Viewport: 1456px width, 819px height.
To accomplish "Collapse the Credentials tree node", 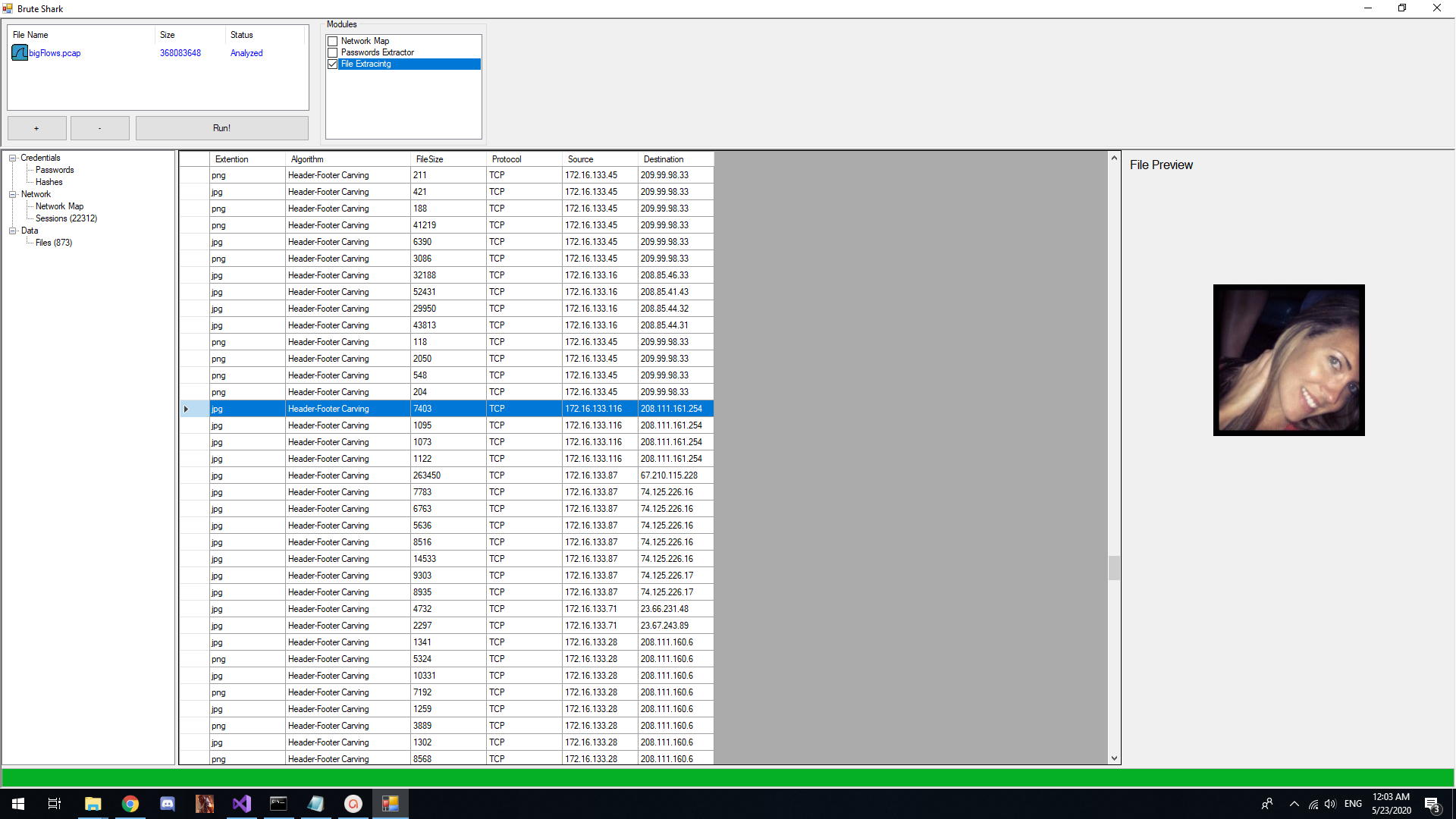I will pos(13,158).
